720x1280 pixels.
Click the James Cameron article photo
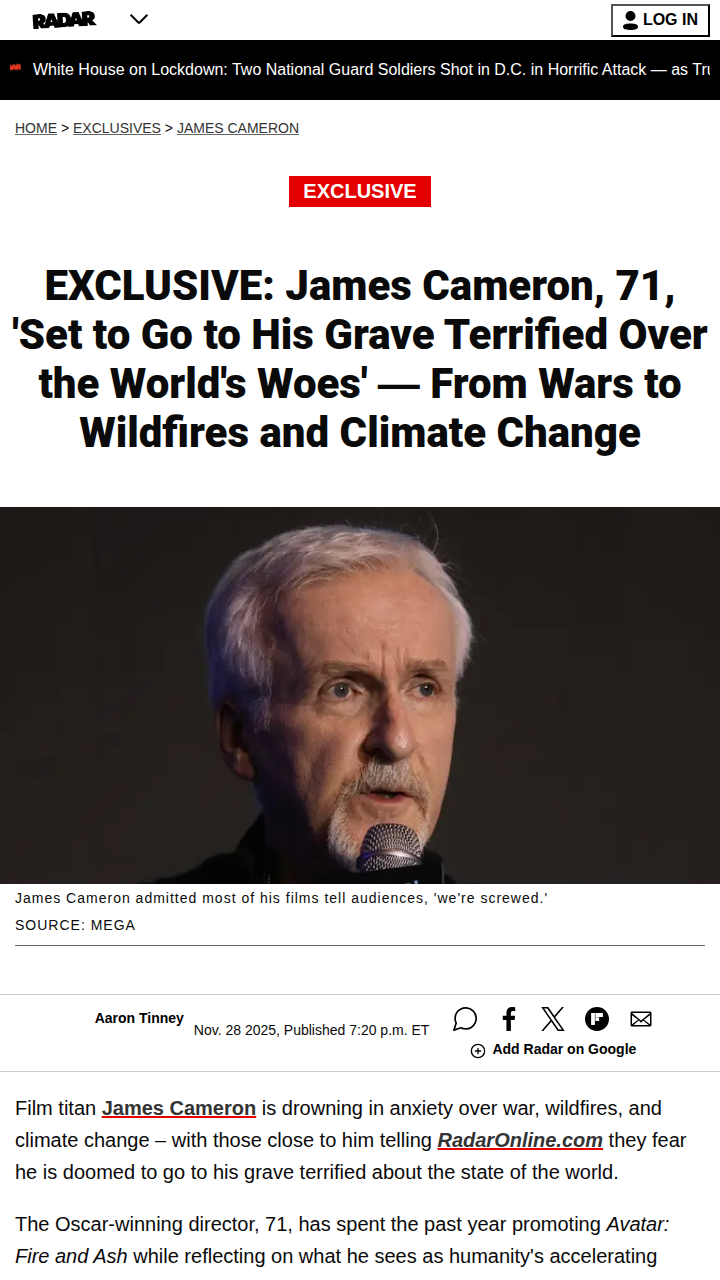tap(360, 695)
